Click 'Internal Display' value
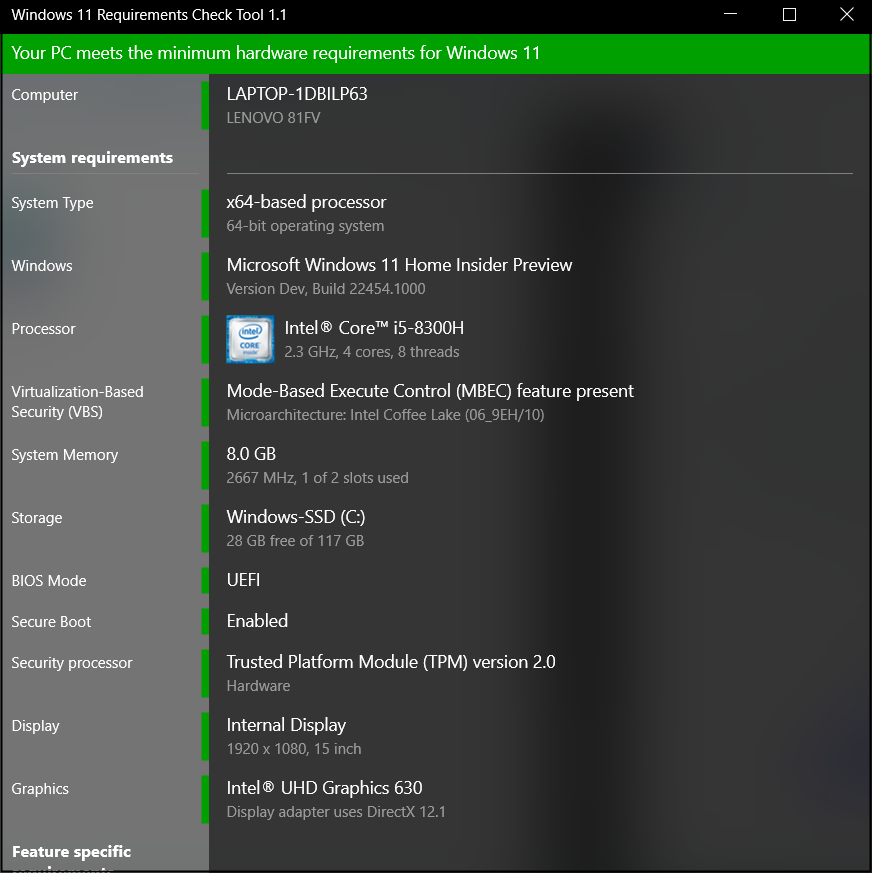Image resolution: width=872 pixels, height=873 pixels. coord(286,725)
